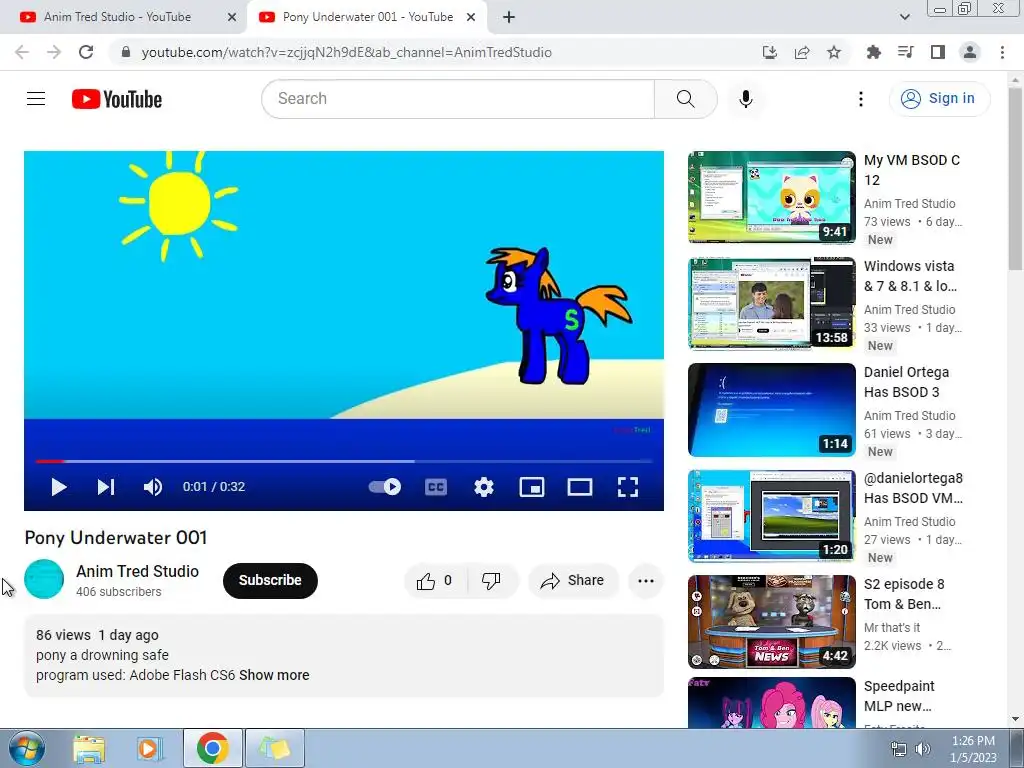Open the taskbar clock and date
The width and height of the screenshot is (1024, 768).
(973, 749)
